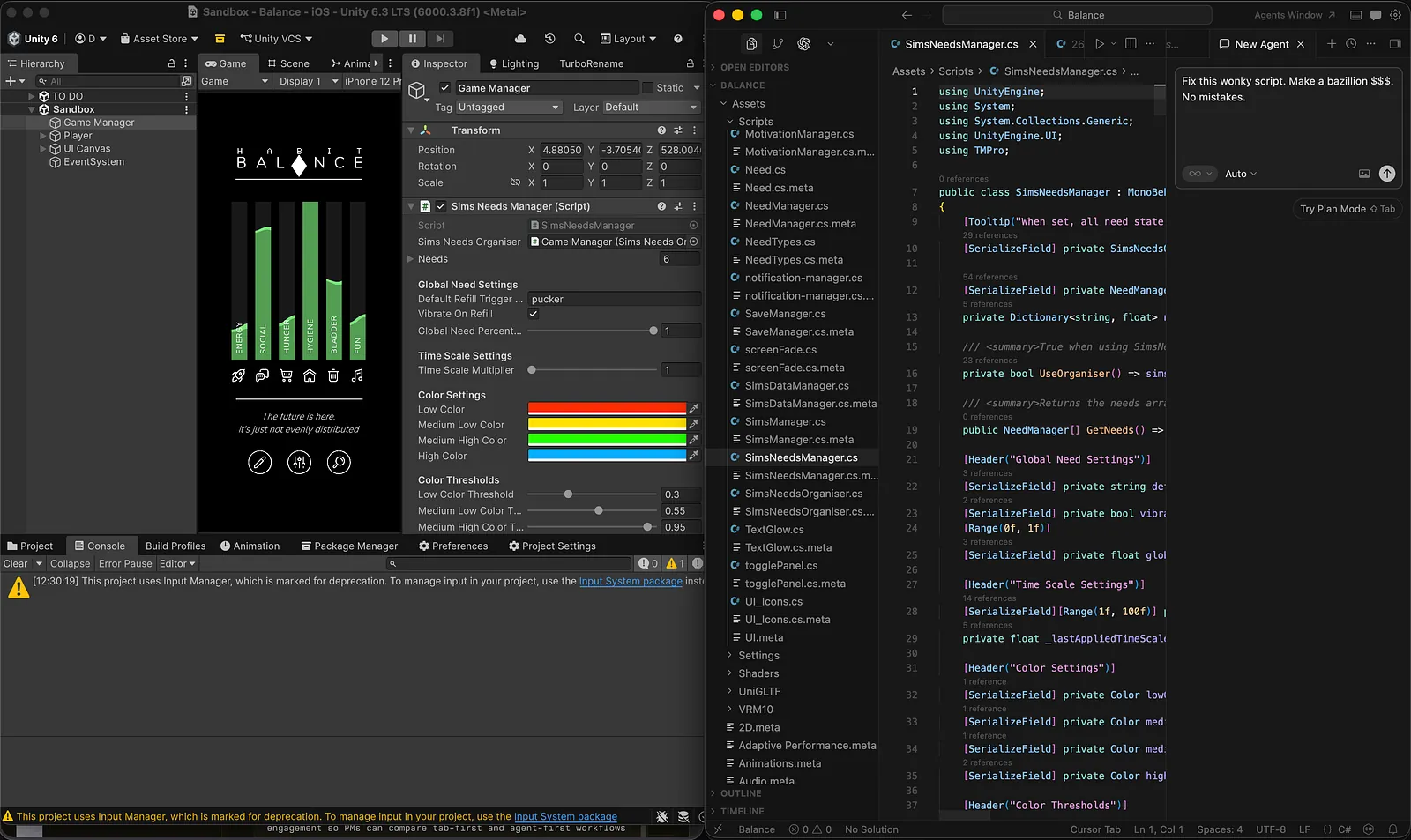Toggle Error Pause in Console
Screen dimensions: 1411x840
[x=125, y=564]
